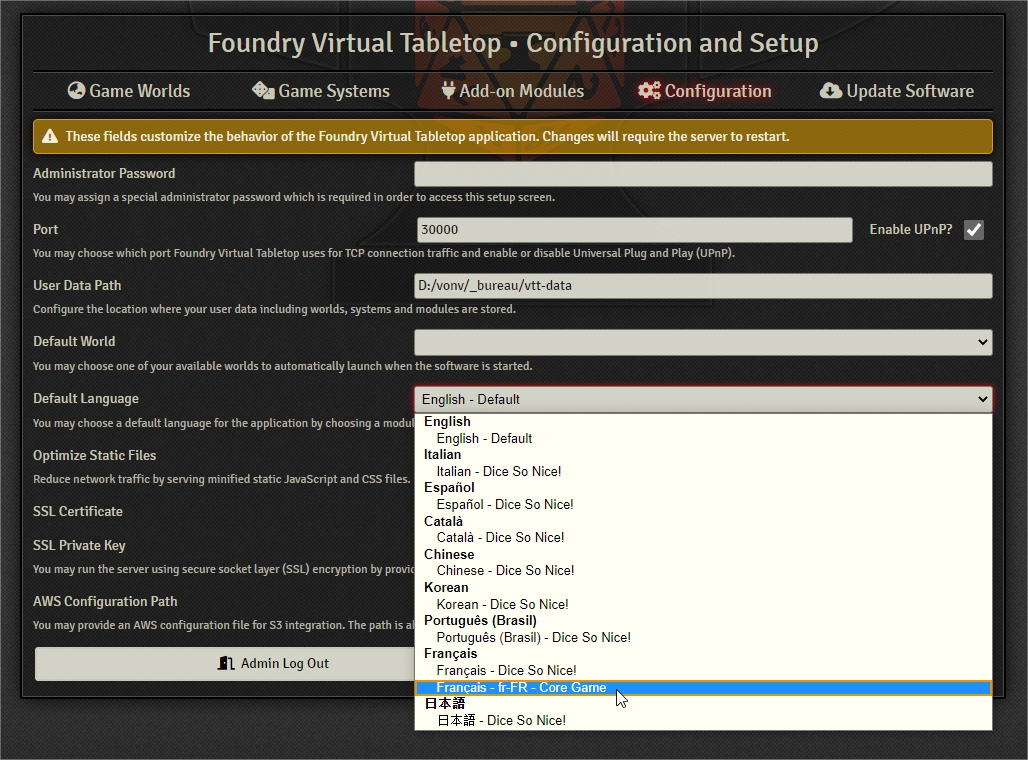The height and width of the screenshot is (760, 1028).
Task: Select Korean - Dice So Nice! option
Action: tap(703, 604)
